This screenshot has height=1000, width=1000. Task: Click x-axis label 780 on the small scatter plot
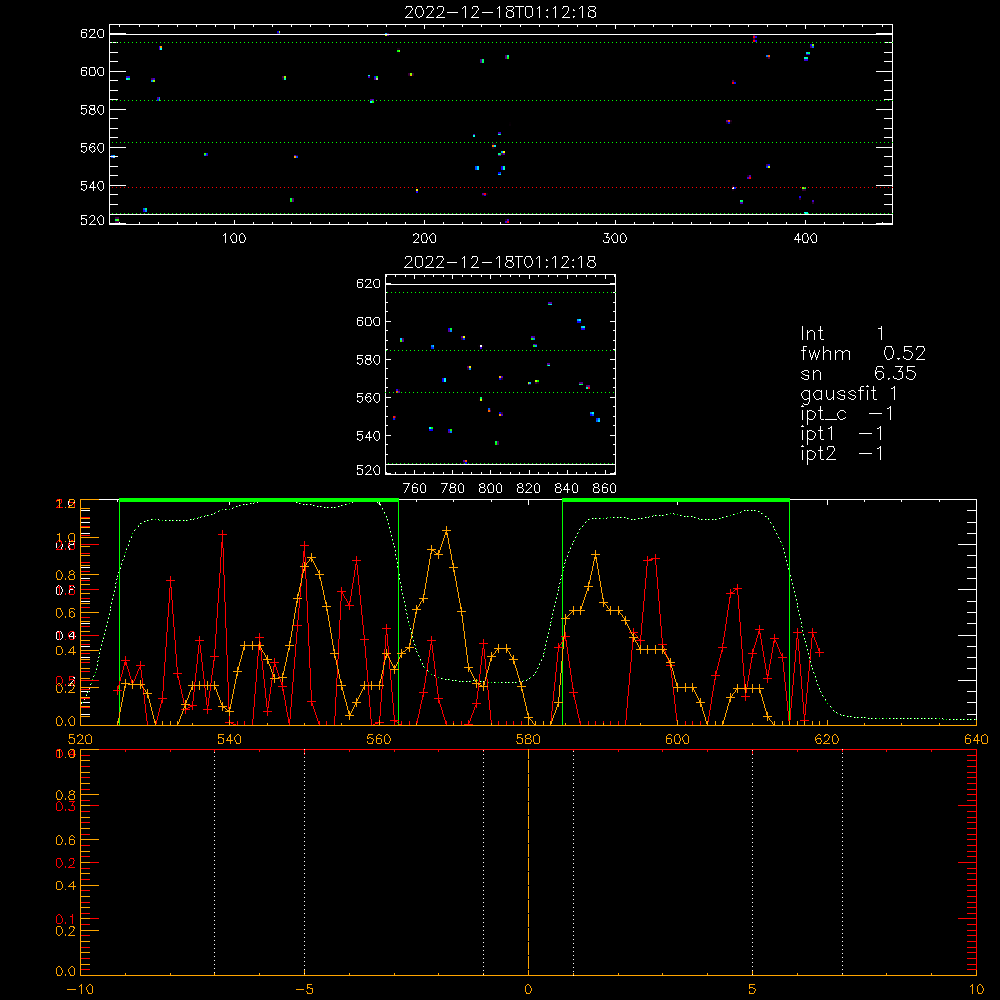tap(453, 489)
